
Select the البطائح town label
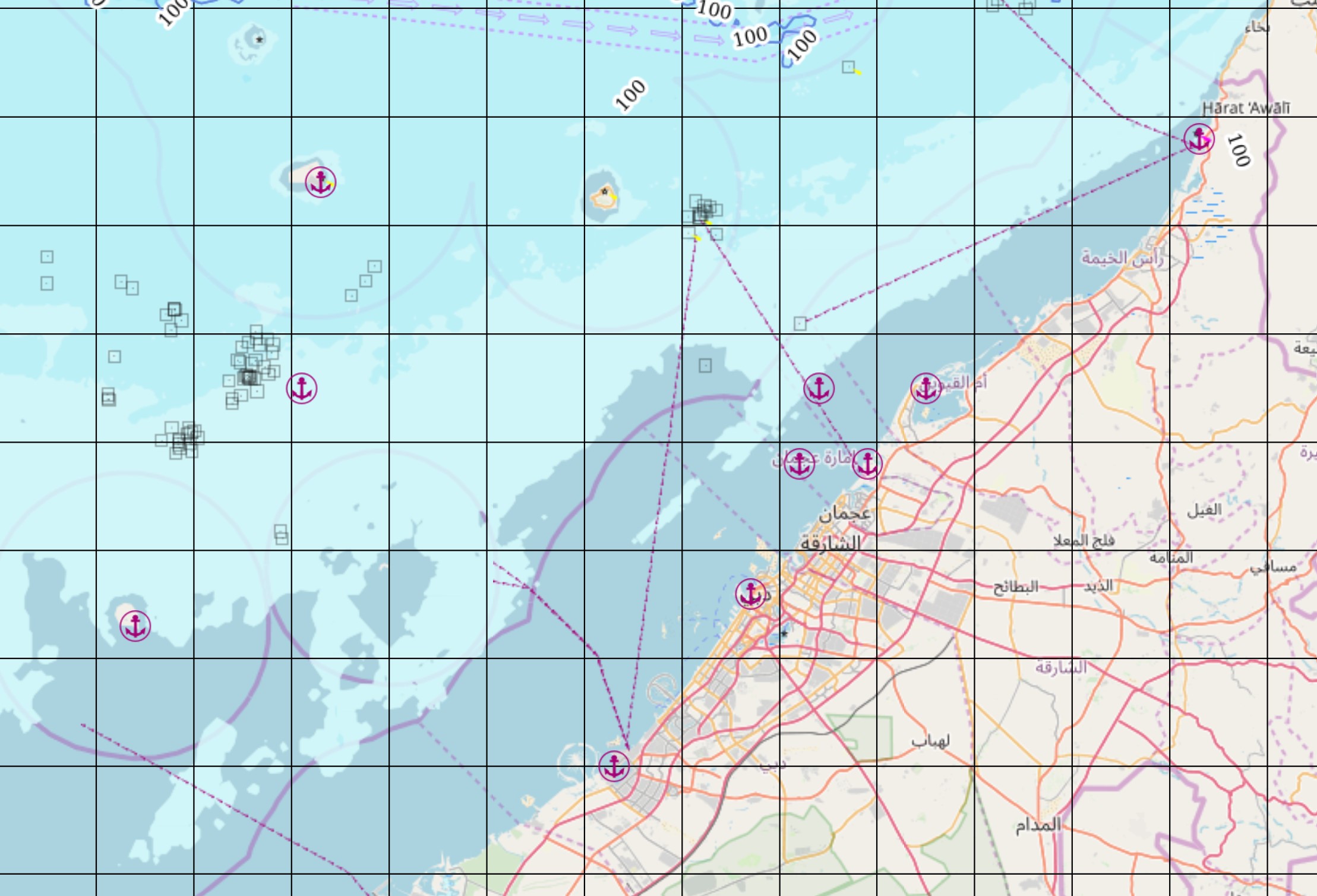coord(1016,587)
